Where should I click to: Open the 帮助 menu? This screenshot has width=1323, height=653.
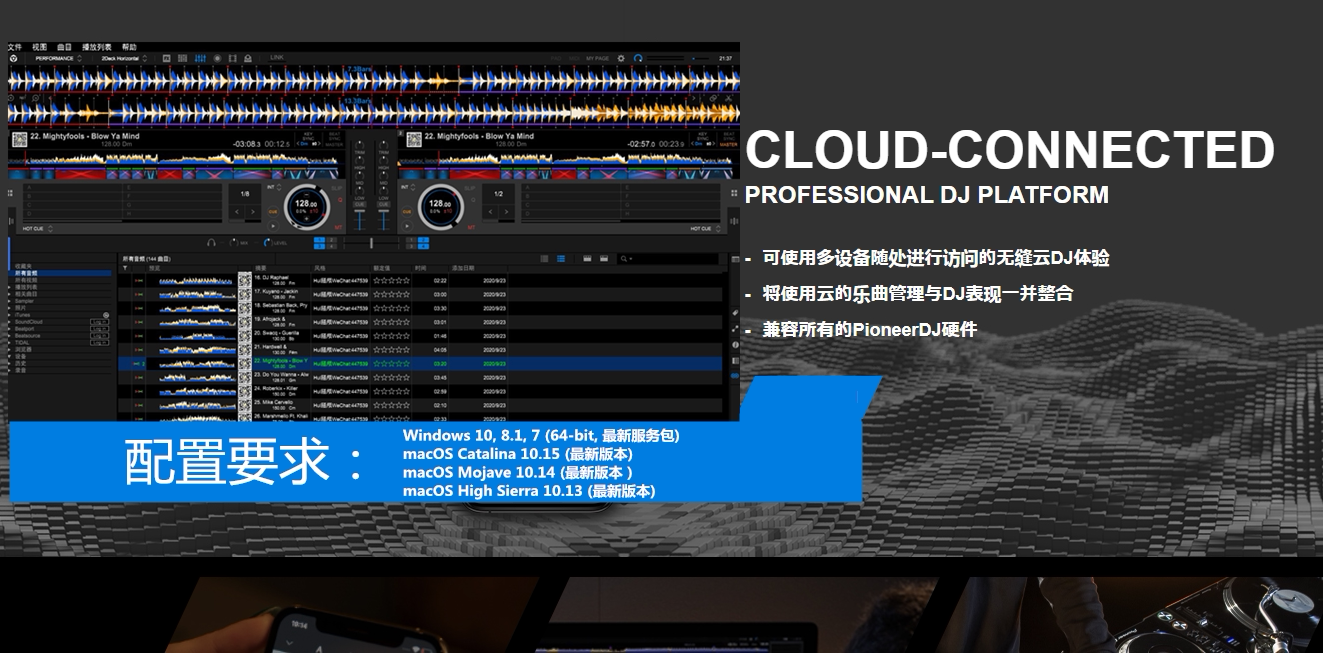(x=129, y=47)
